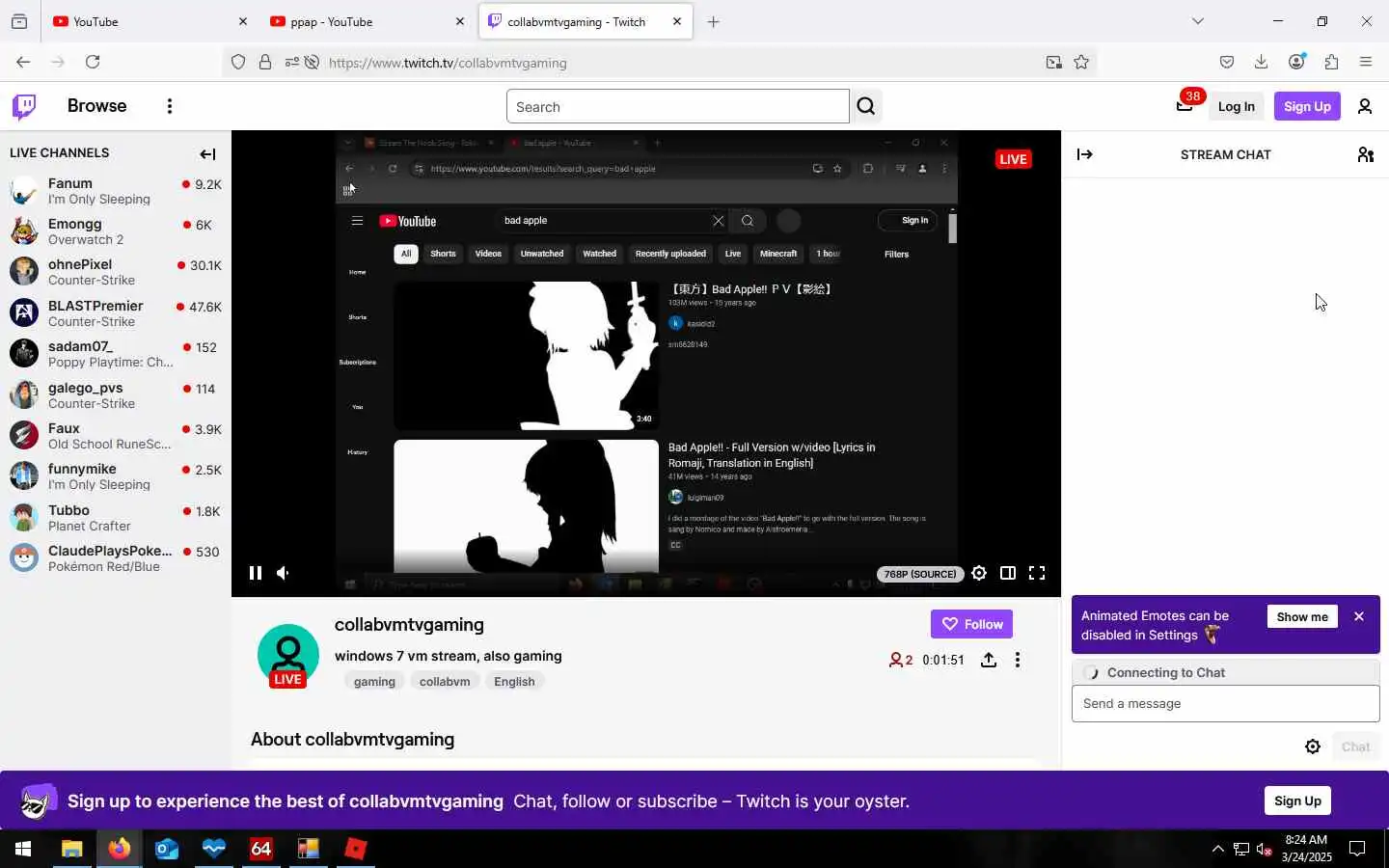
Task: Click Sign Up in the bottom banner
Action: 1297,800
